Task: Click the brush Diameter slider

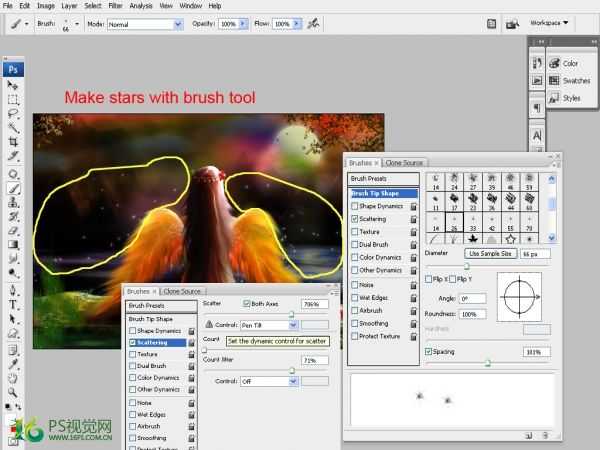Action: (467, 266)
